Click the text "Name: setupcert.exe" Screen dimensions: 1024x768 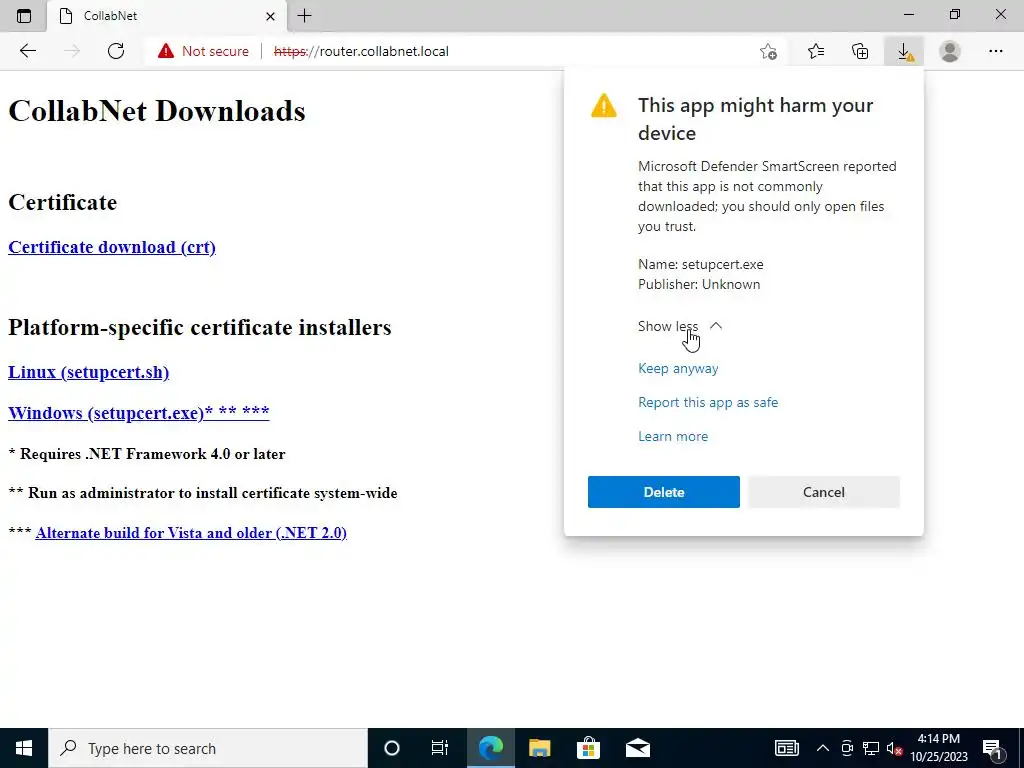(x=701, y=264)
